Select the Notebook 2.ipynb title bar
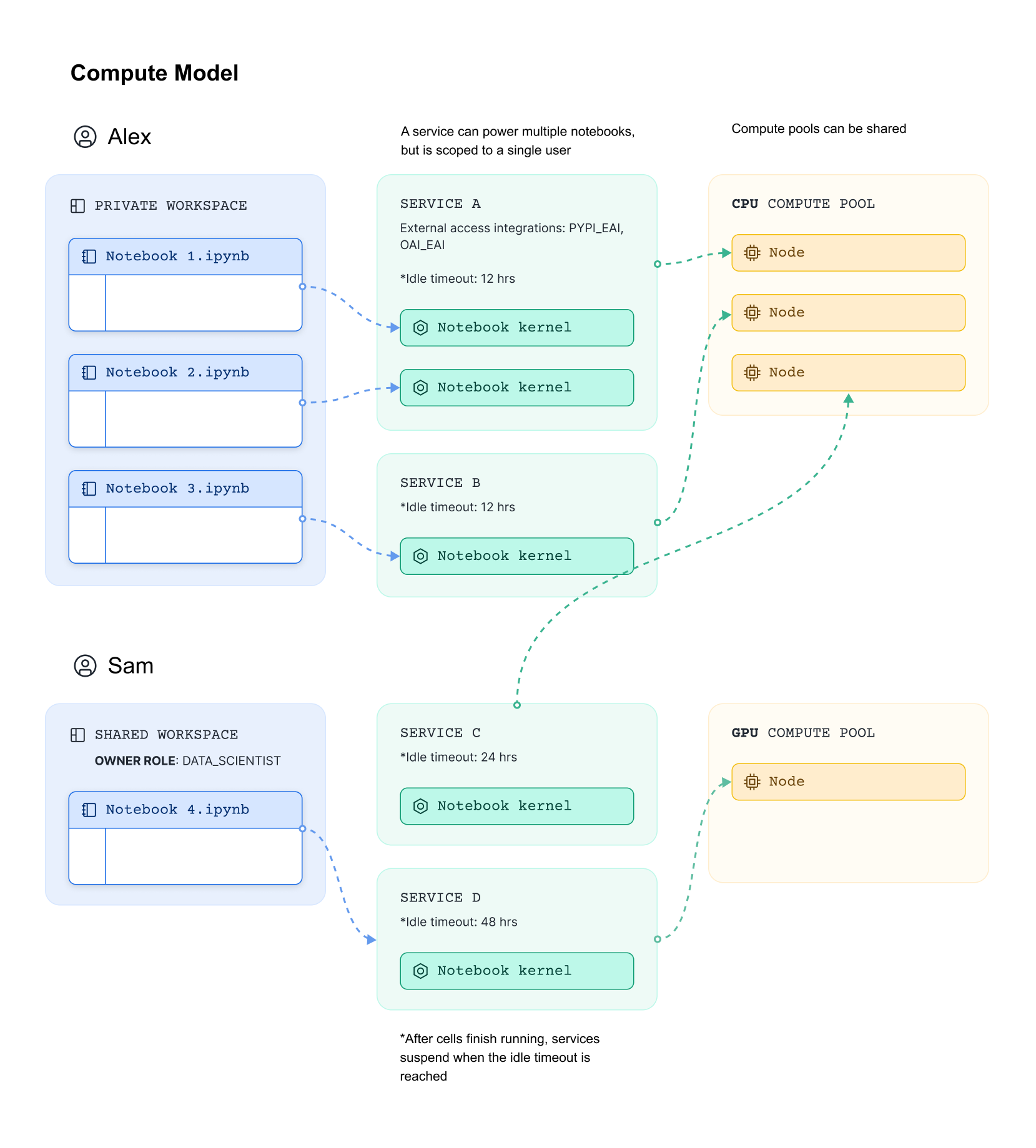This screenshot has height=1148, width=1036. (x=185, y=373)
